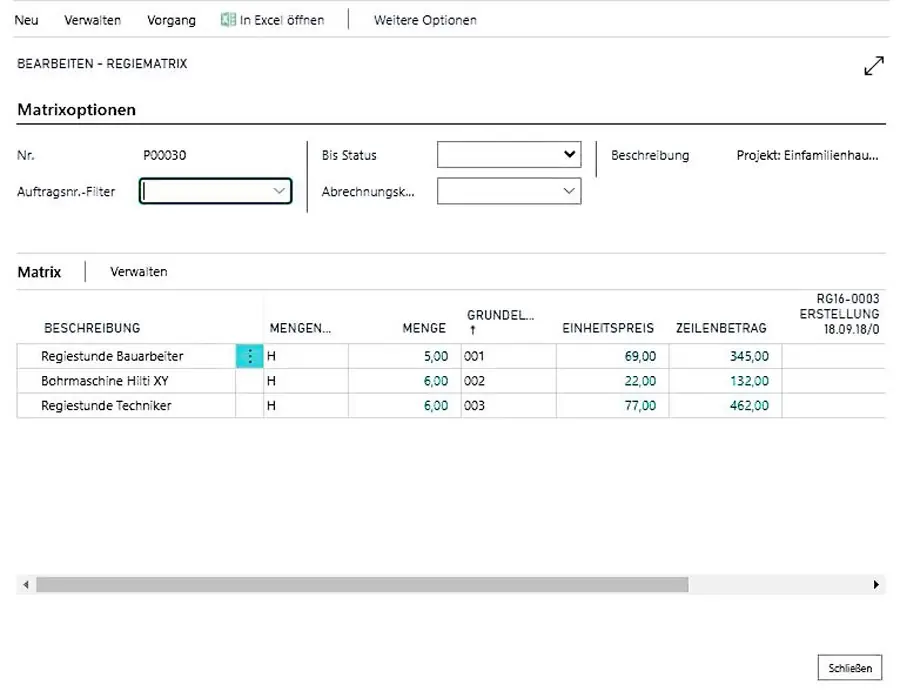Click Grundel code 001

(x=474, y=356)
